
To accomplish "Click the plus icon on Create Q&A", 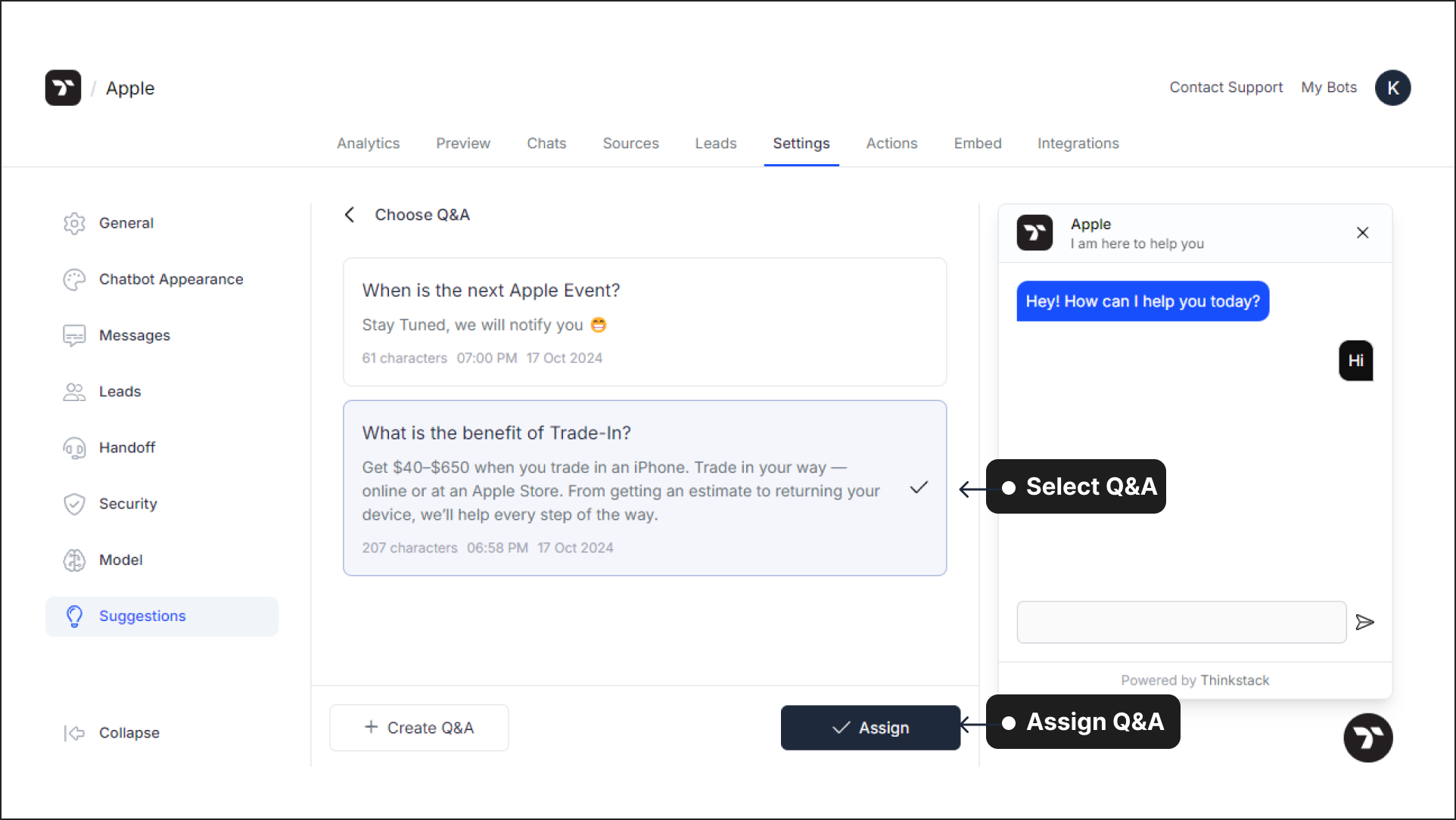I will pyautogui.click(x=371, y=727).
